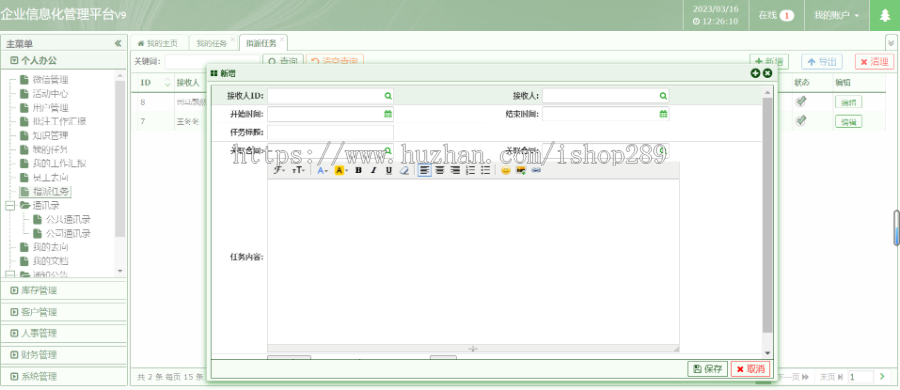This screenshot has height=390, width=900.
Task: Open 我的去向 in sidebar tree
Action: tap(51, 247)
